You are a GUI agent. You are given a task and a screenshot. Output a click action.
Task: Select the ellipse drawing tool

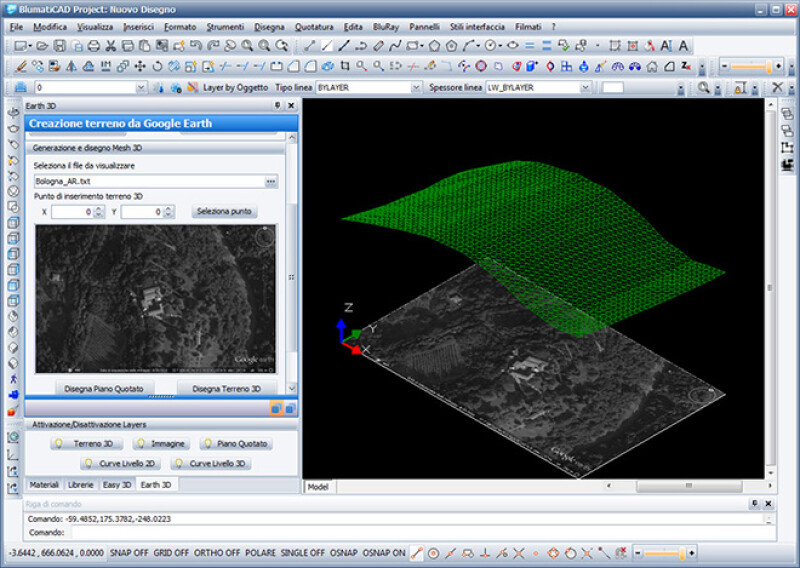(513, 46)
